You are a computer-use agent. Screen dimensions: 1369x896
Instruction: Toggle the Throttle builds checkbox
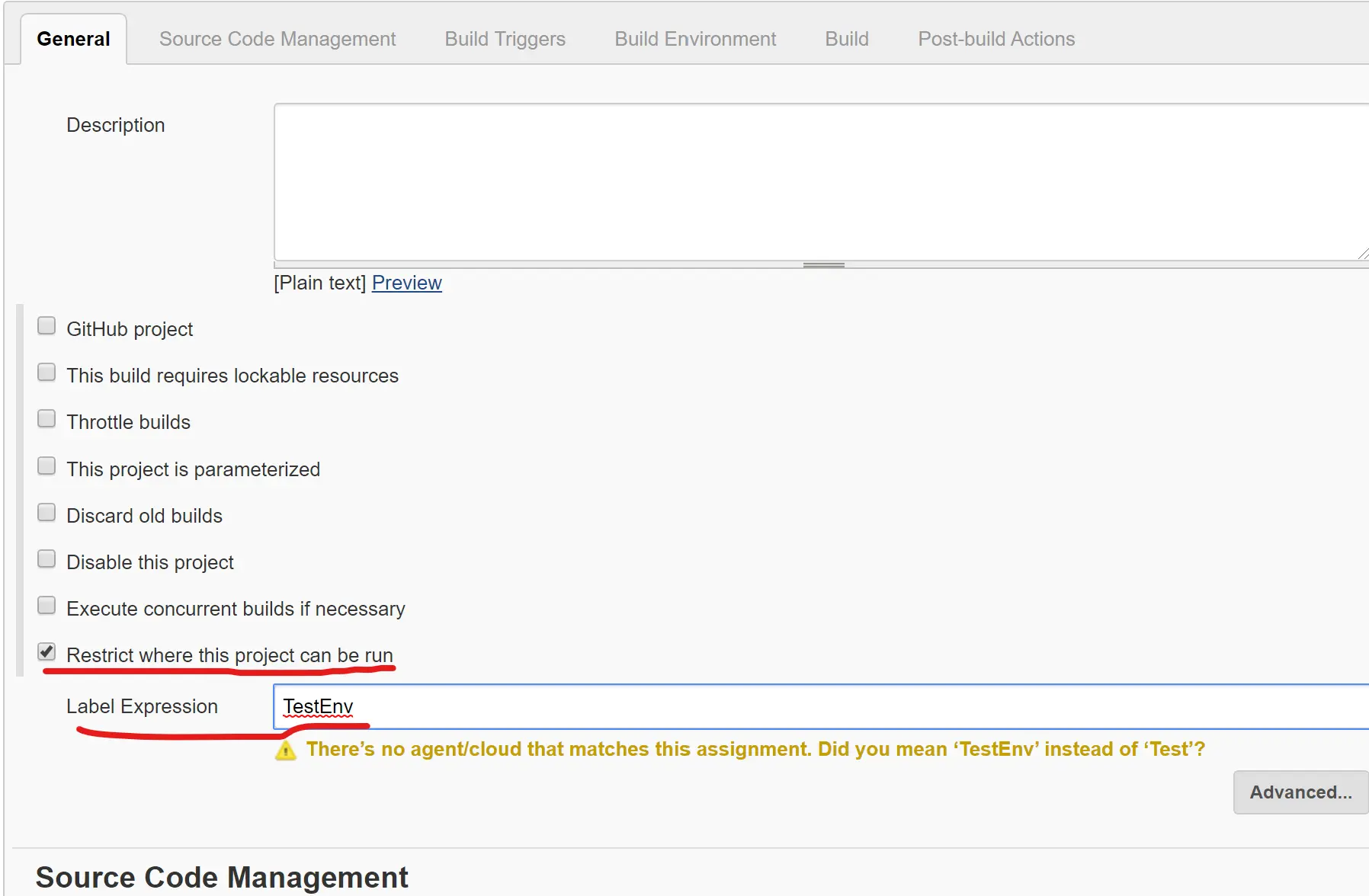tap(46, 419)
